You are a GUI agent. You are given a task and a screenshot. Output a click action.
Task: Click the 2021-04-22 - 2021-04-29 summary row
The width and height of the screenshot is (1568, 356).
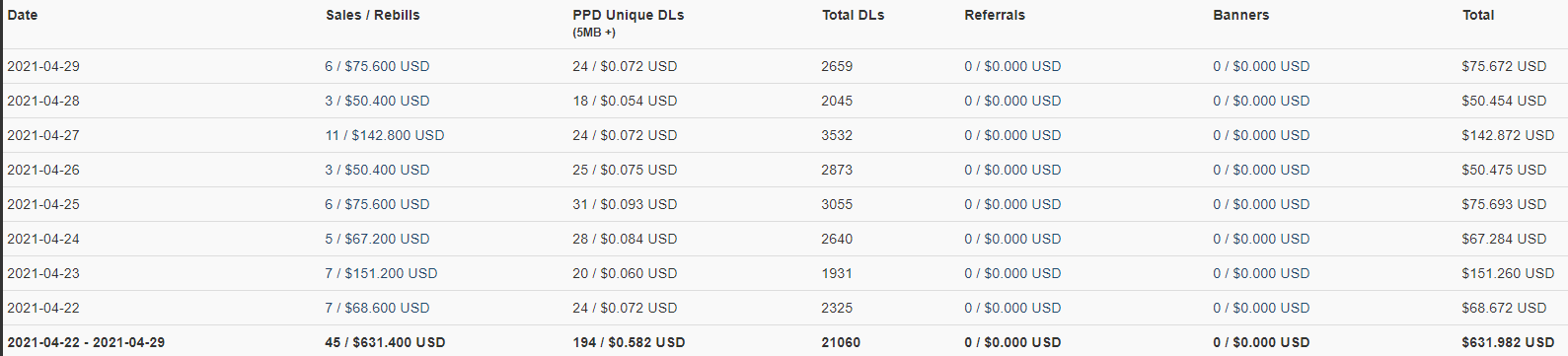pos(785,341)
